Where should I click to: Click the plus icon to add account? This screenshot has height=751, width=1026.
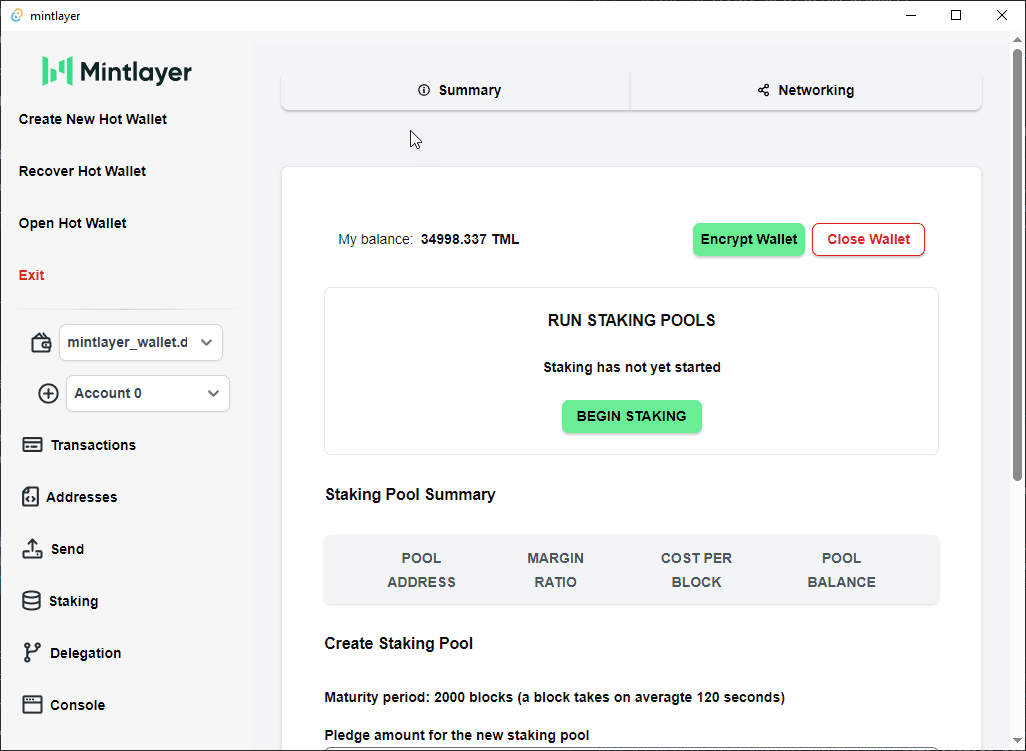coord(48,394)
